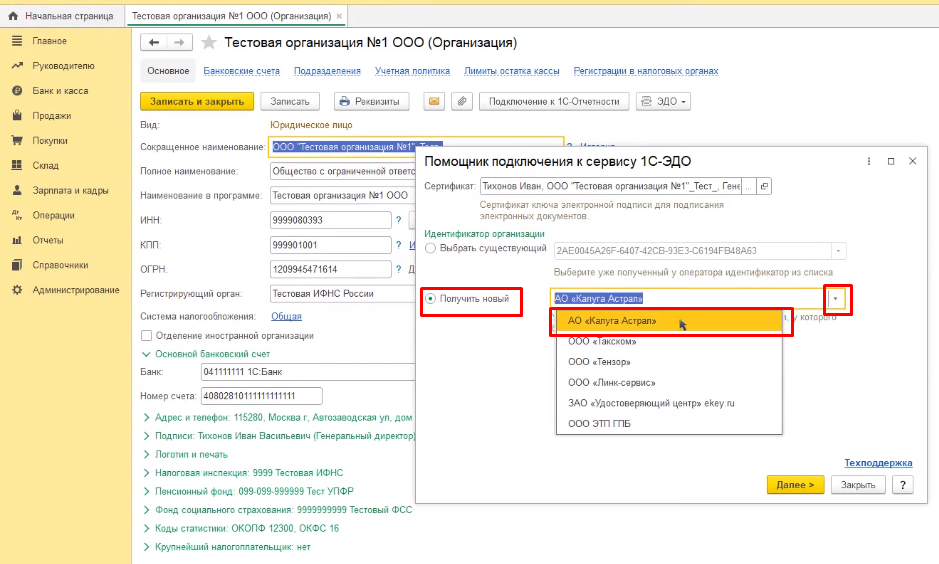
Task: Choose АО «Калуга Астрал» from list
Action: click(x=670, y=321)
